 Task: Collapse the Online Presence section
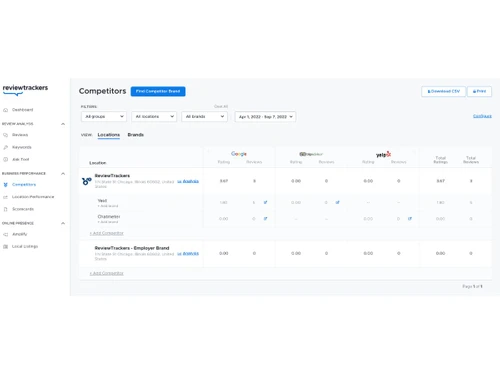click(x=63, y=223)
